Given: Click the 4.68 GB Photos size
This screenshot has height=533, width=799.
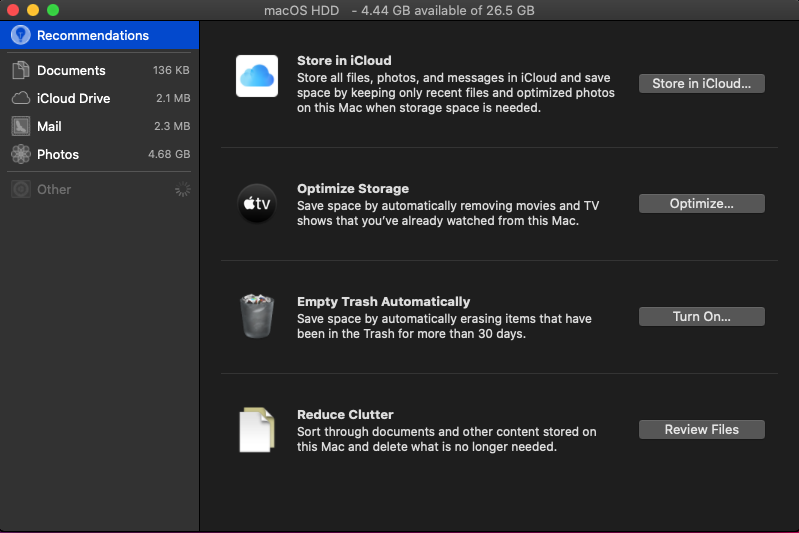Looking at the screenshot, I should click(x=169, y=154).
